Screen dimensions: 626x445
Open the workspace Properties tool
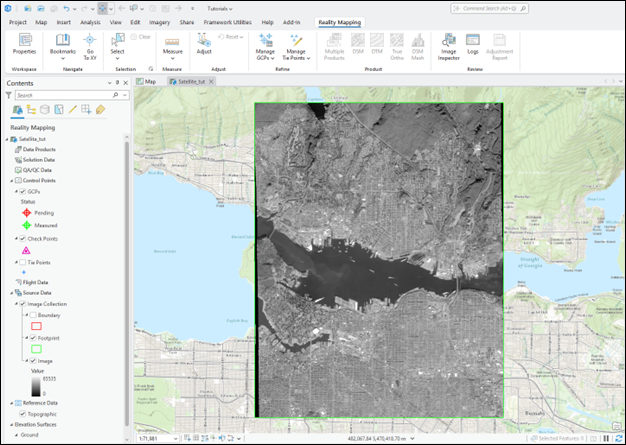point(24,41)
